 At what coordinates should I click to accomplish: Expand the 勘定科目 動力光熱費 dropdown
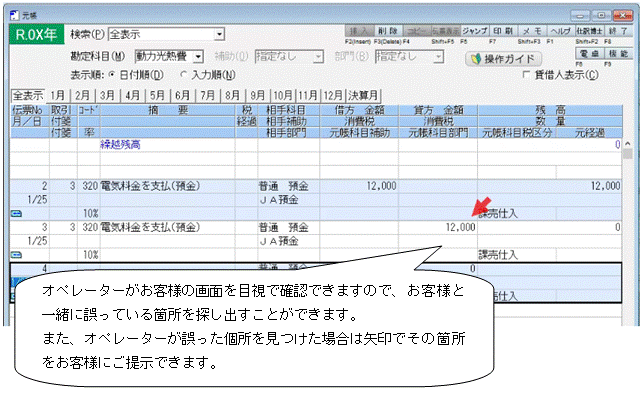coord(198,56)
